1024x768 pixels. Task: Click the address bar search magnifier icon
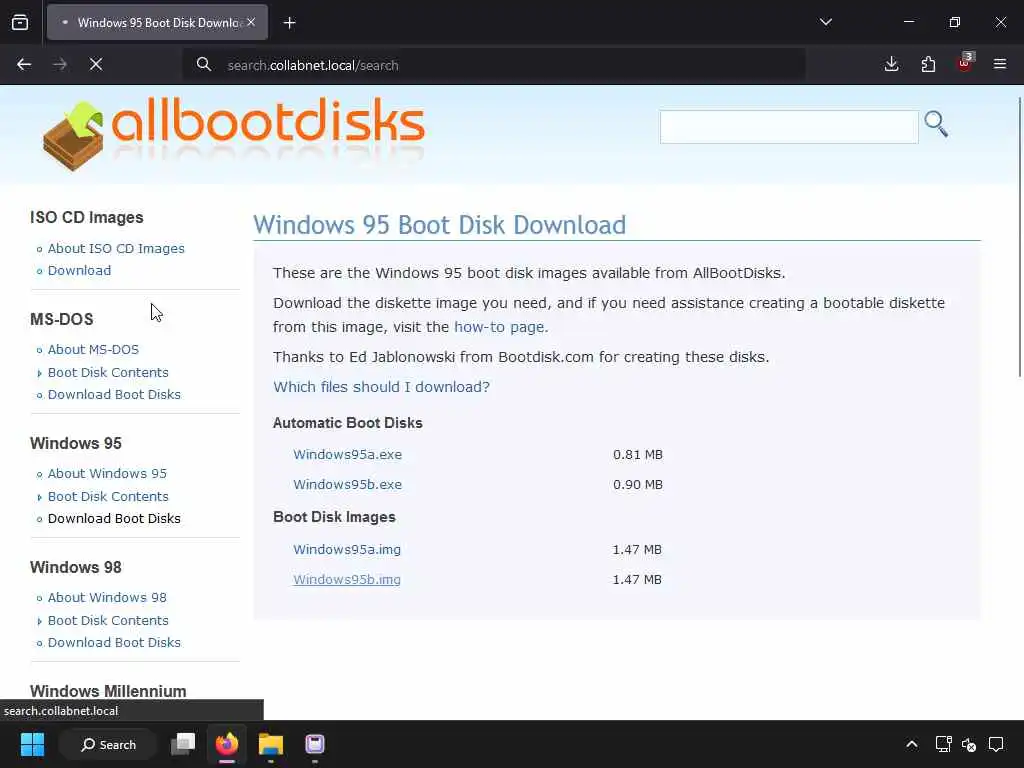[x=204, y=65]
